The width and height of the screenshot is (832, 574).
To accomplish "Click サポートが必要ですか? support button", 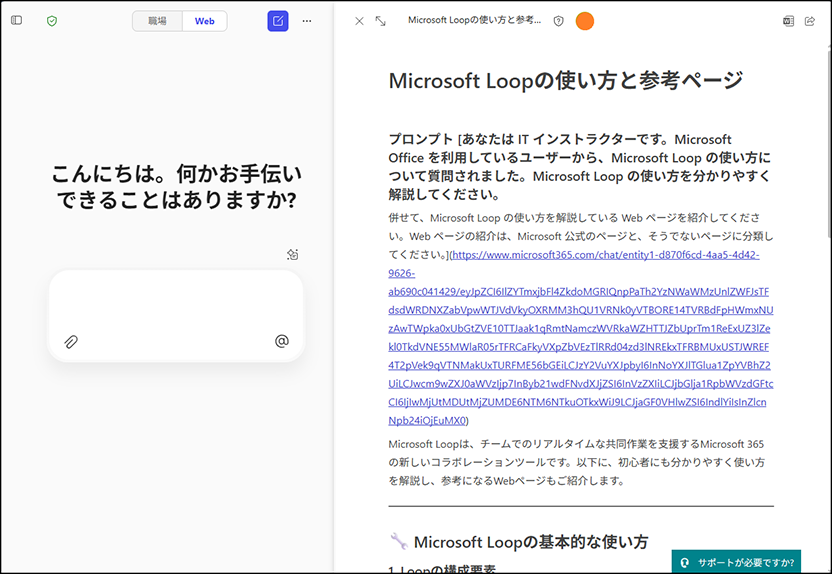I will [x=736, y=562].
